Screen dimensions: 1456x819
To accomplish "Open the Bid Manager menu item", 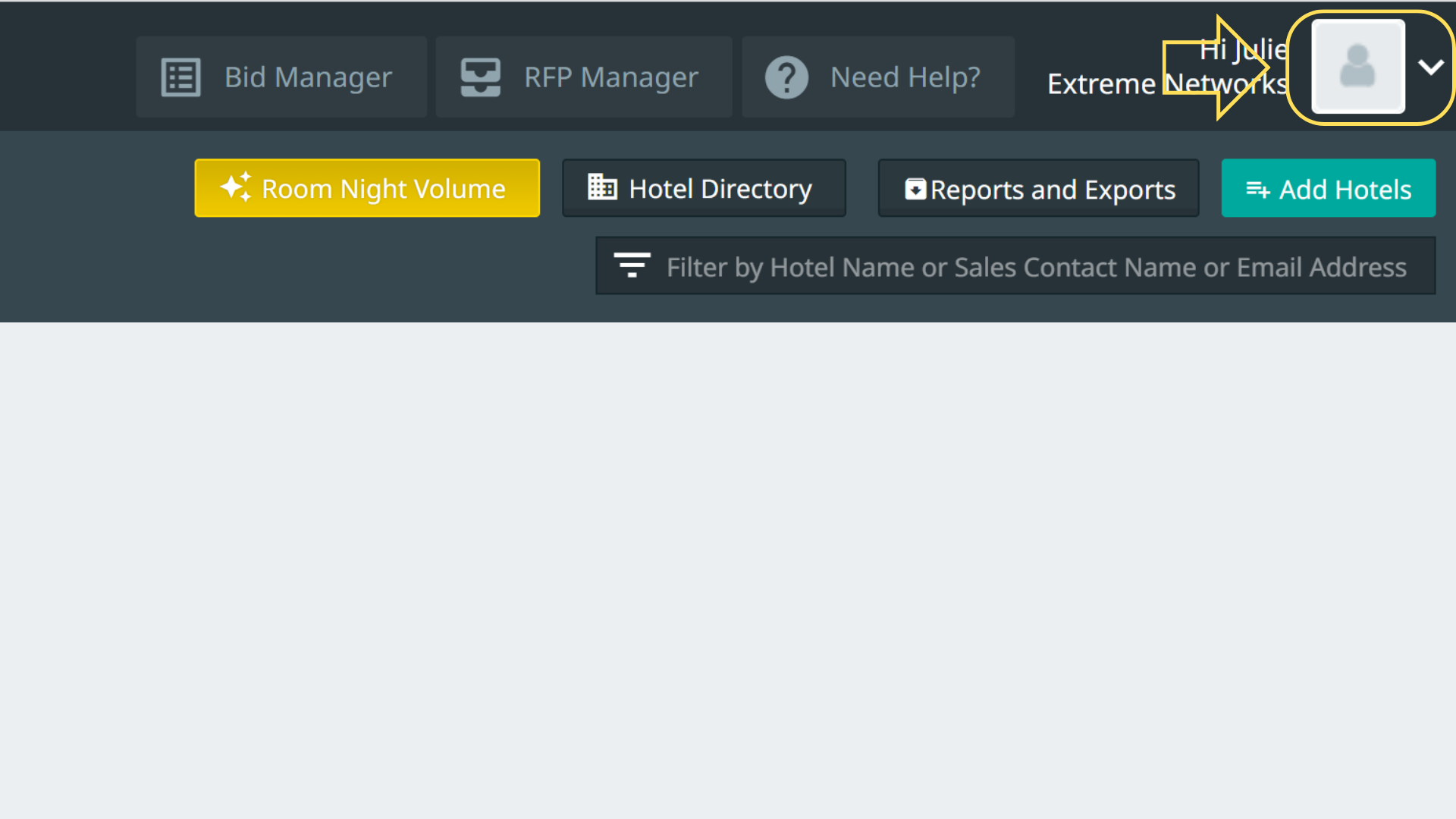I will coord(308,77).
